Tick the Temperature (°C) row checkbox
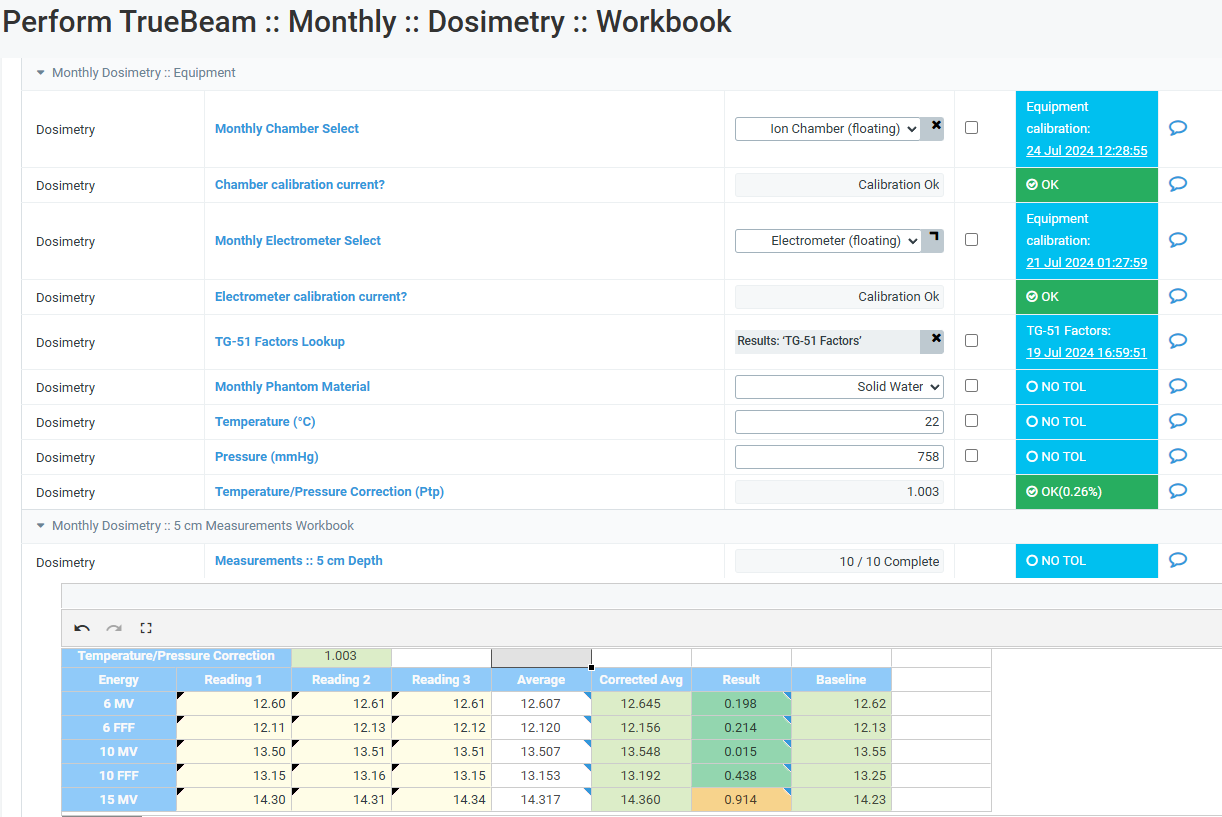 [x=971, y=421]
